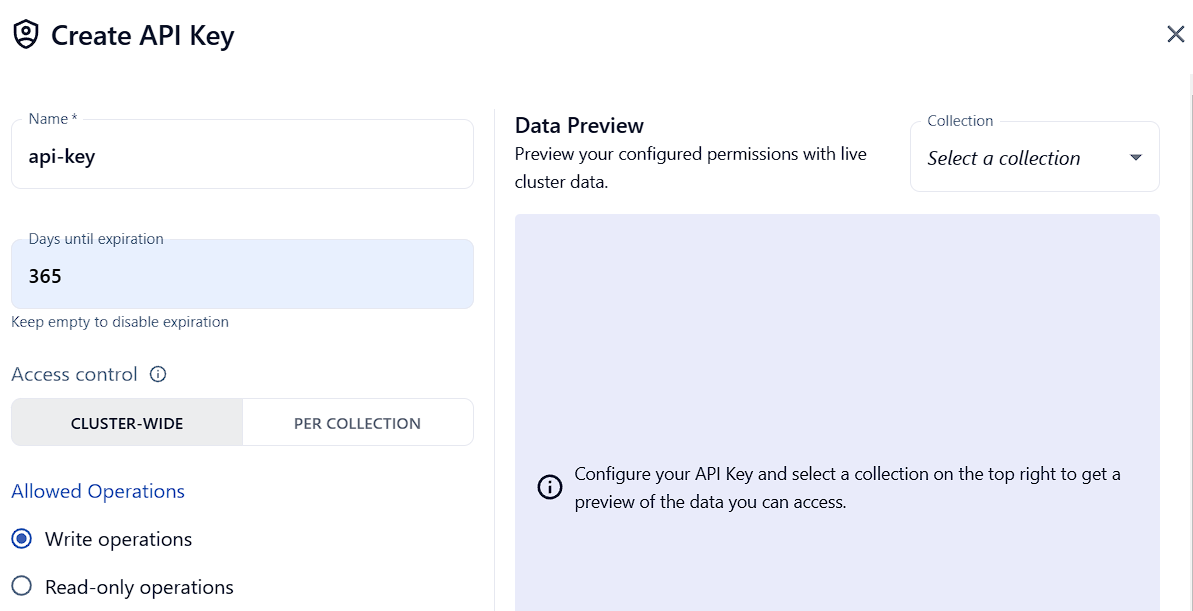Viewport: 1193px width, 611px height.
Task: Select the Write operations radio button
Action: click(22, 539)
